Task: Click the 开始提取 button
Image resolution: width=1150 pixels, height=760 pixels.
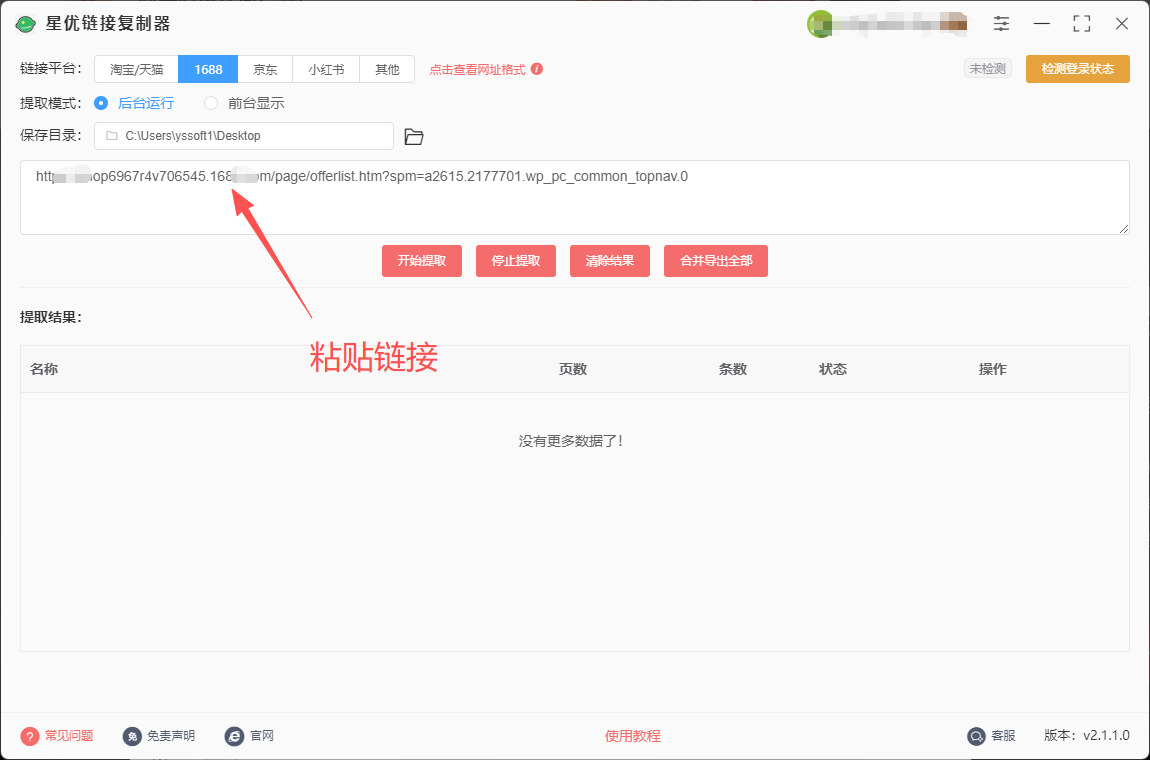Action: (422, 261)
